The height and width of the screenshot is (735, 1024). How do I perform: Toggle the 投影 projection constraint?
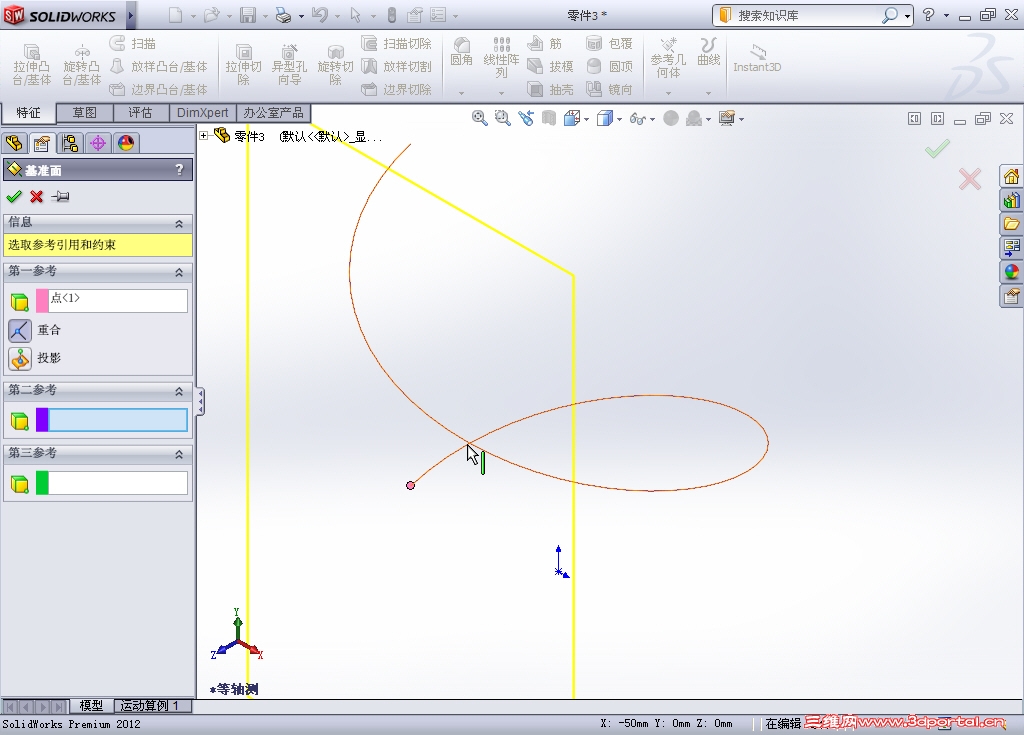coord(20,358)
